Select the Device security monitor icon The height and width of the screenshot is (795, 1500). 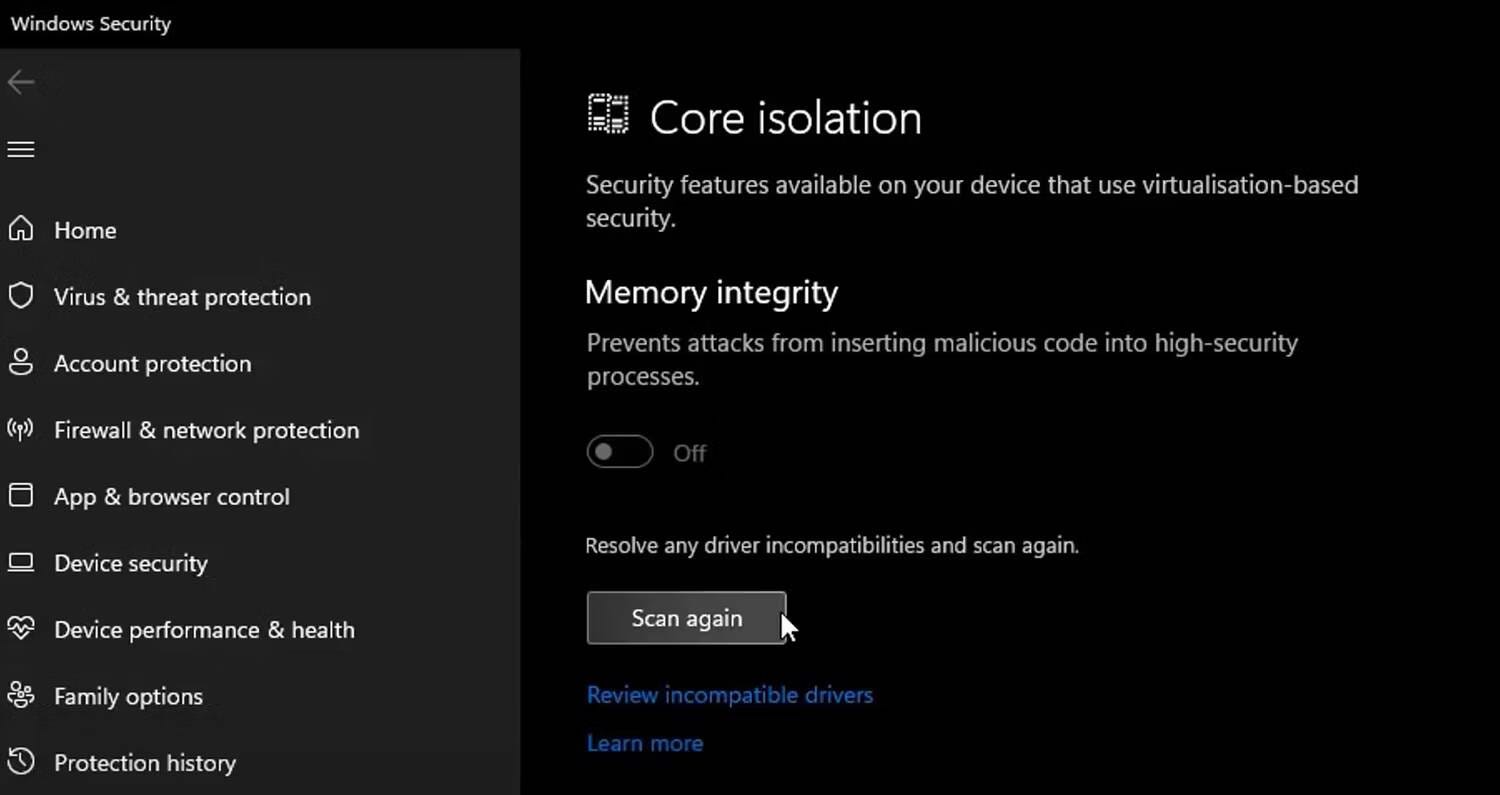(x=21, y=562)
